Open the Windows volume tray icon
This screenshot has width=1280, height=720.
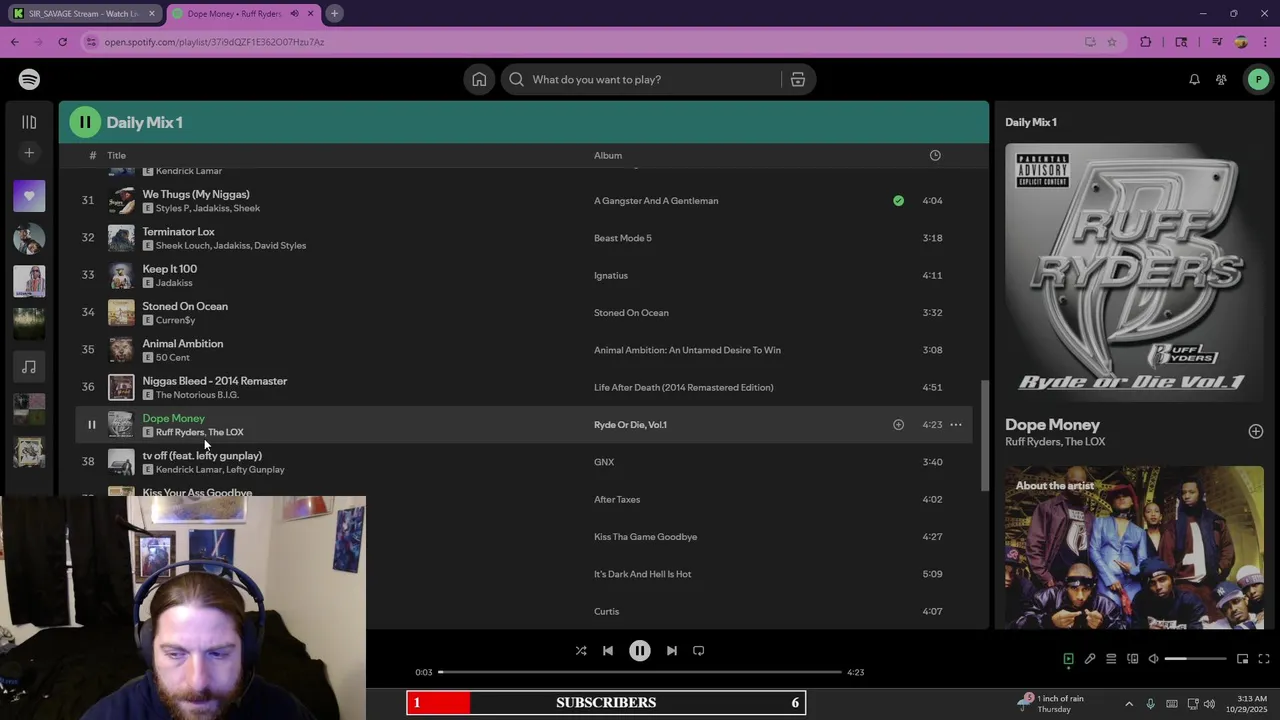pyautogui.click(x=1209, y=703)
